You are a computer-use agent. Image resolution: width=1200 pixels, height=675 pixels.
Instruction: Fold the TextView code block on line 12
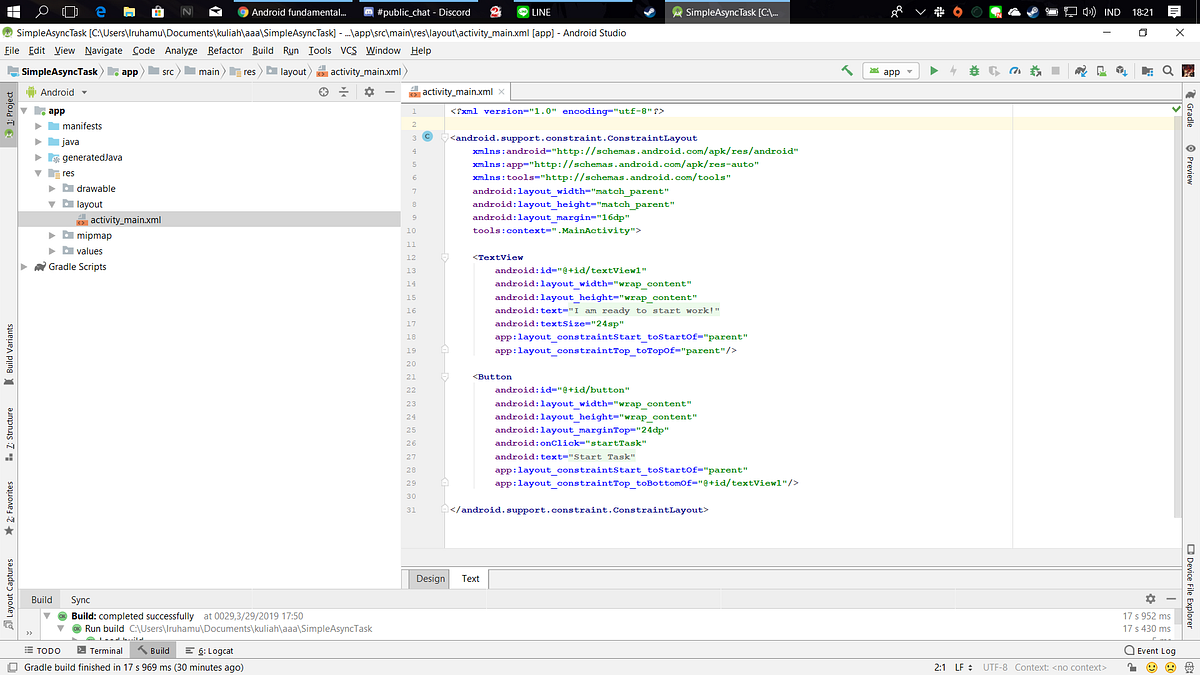[x=444, y=257]
